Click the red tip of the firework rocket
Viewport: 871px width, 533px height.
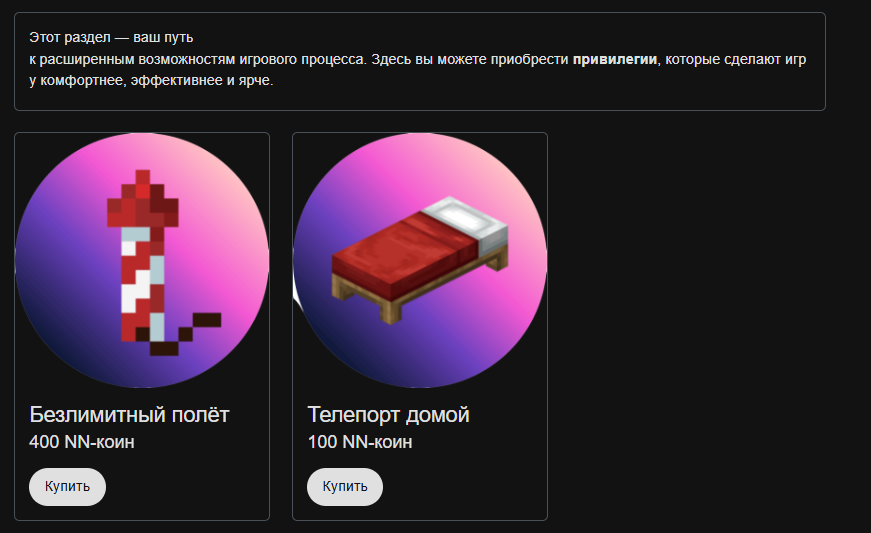[x=143, y=200]
